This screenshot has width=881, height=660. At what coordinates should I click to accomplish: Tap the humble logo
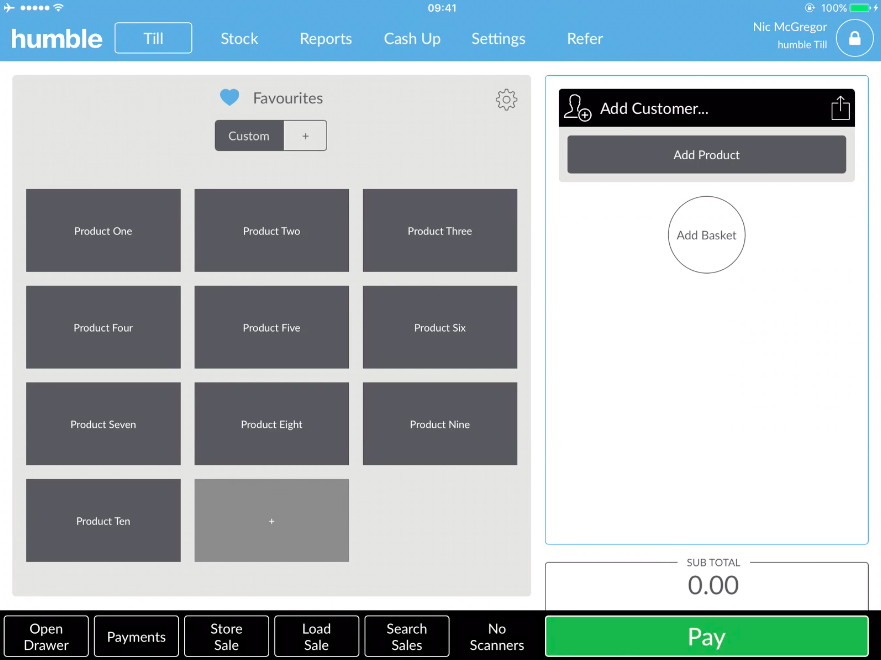(x=57, y=39)
